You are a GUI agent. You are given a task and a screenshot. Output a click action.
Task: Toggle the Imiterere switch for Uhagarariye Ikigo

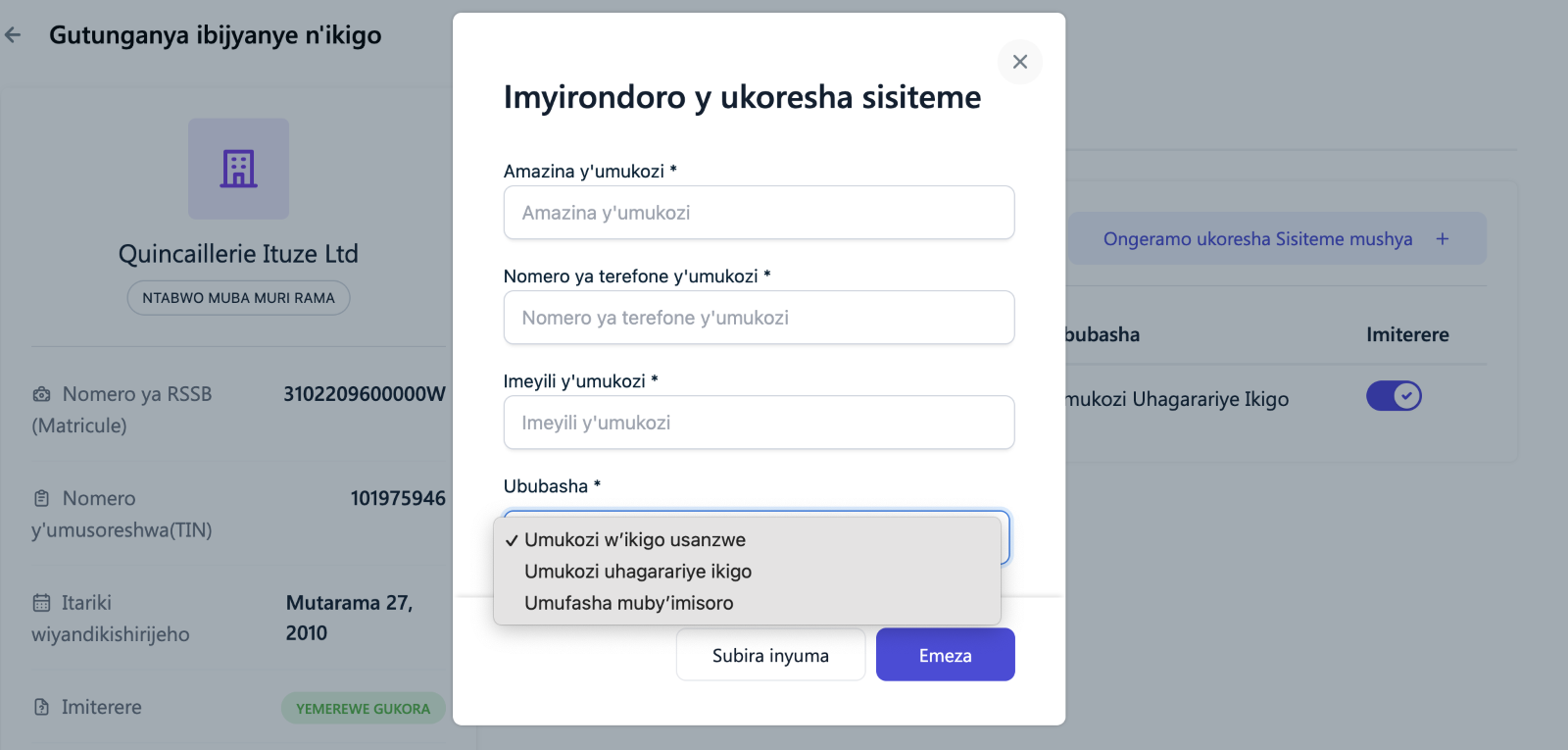[x=1394, y=396]
